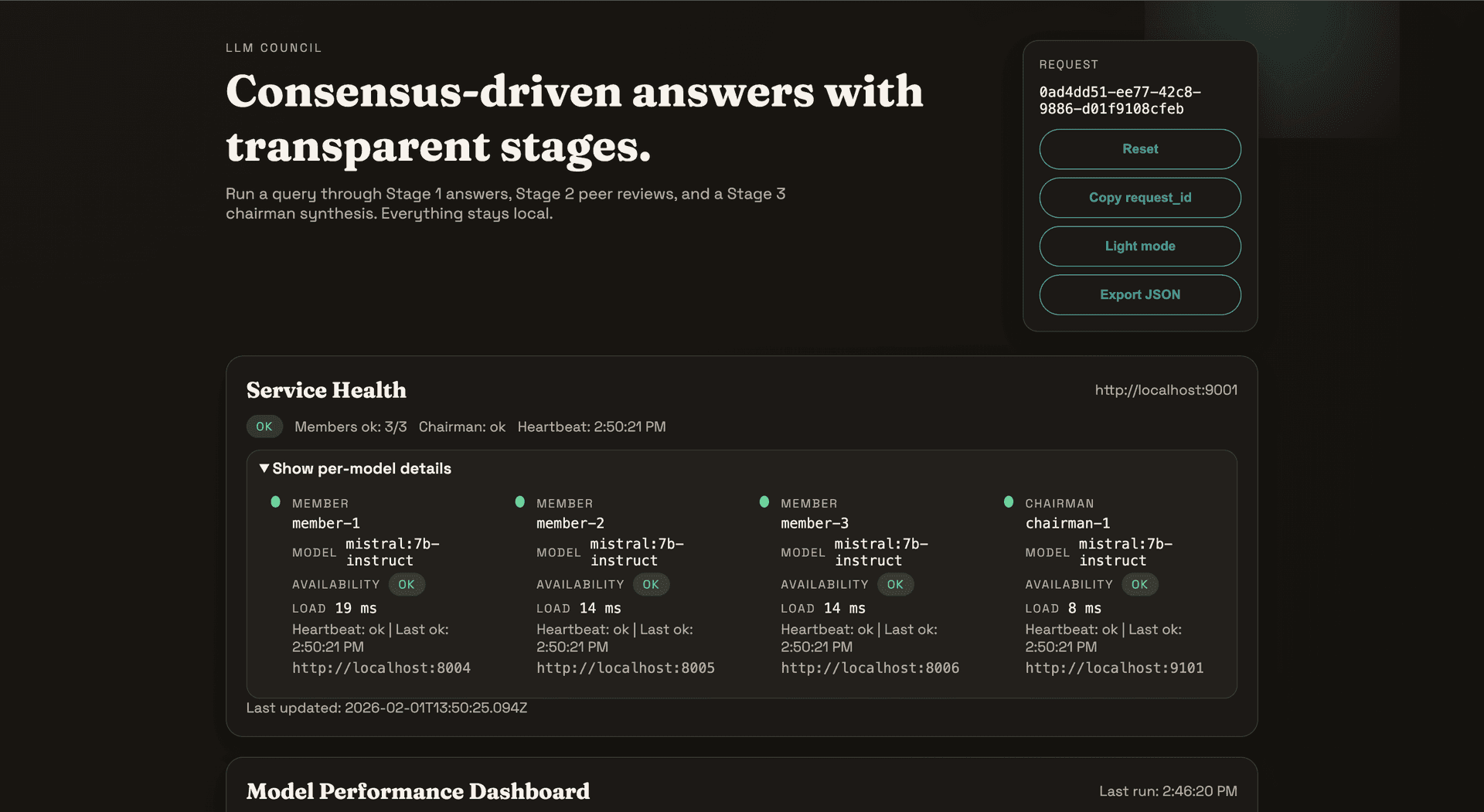Viewport: 1484px width, 812px height.
Task: Click the OK badge for member-3 availability
Action: coord(895,584)
